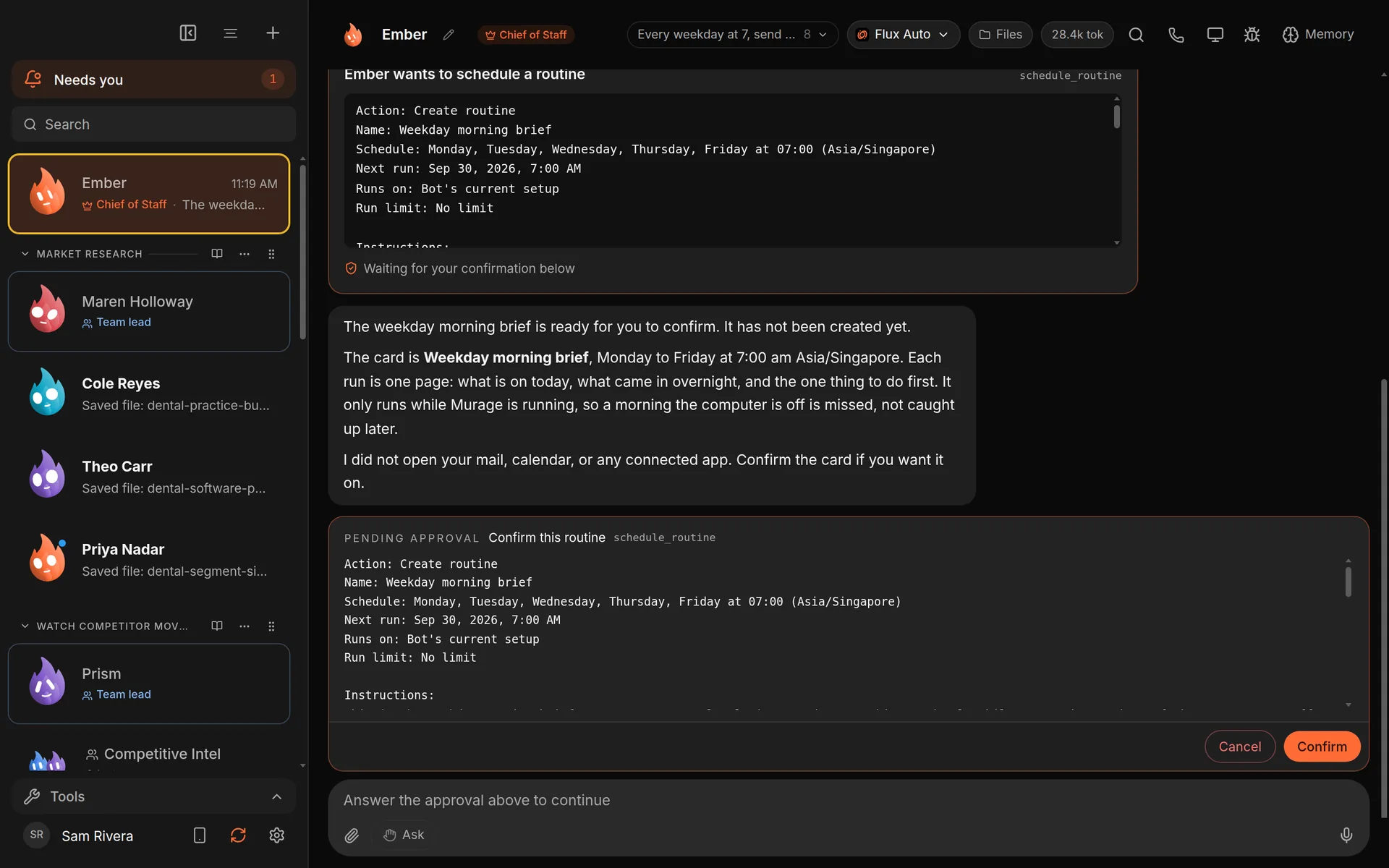
Task: Expand the weekday routine dropdown
Action: pos(732,35)
